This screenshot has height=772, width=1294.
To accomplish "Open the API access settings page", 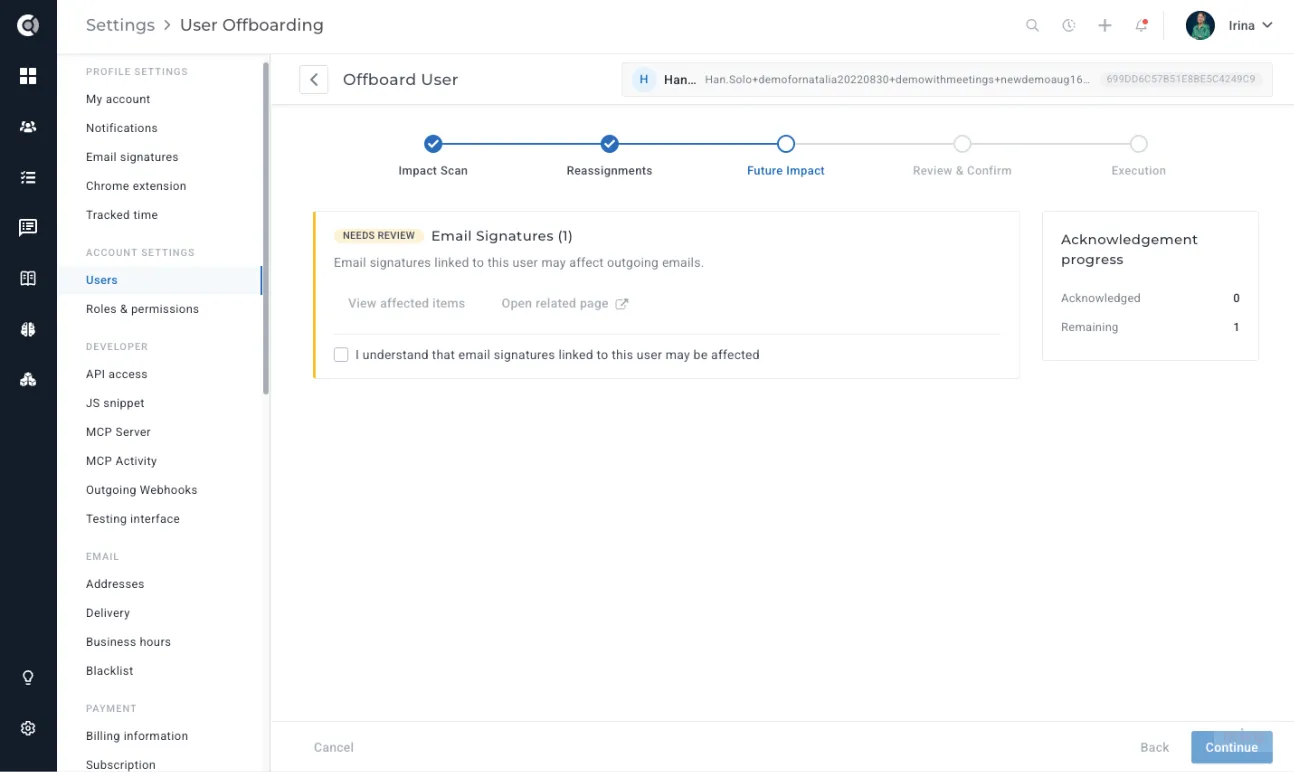I will (x=116, y=374).
